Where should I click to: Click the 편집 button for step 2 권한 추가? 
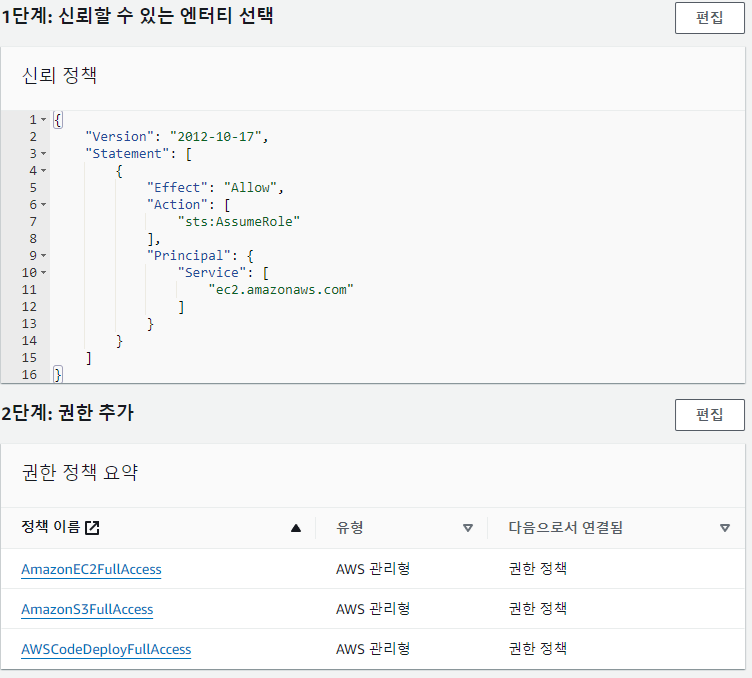pos(709,414)
